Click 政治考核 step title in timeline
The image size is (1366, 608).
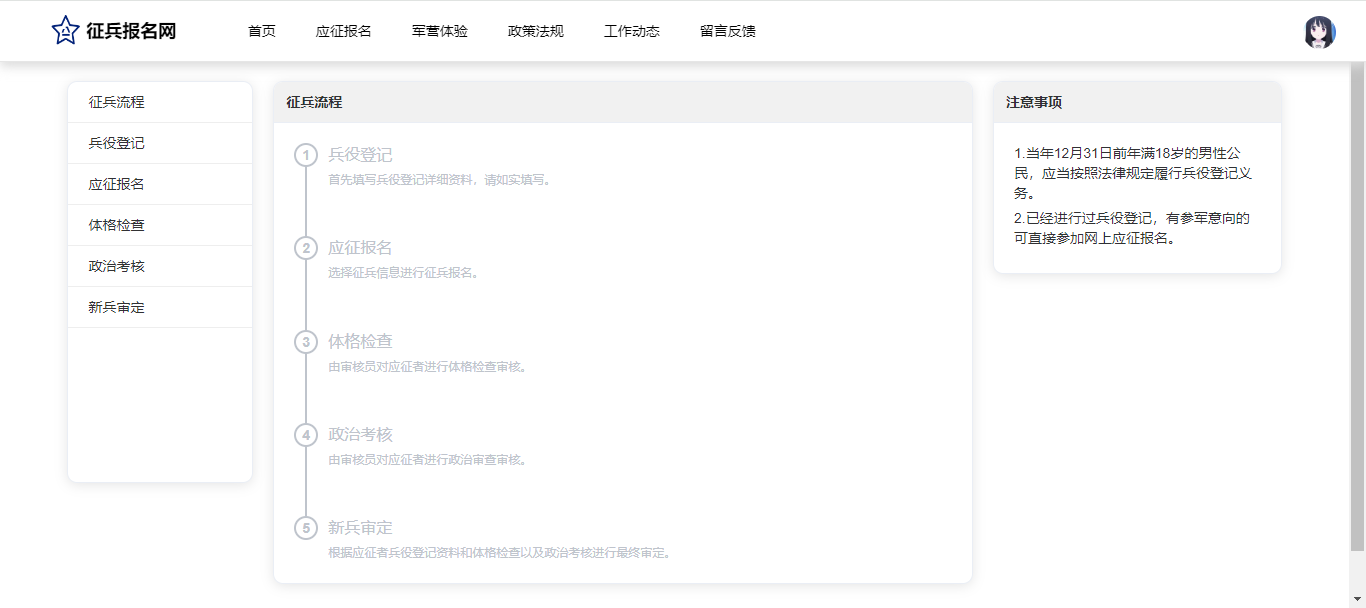pos(360,434)
